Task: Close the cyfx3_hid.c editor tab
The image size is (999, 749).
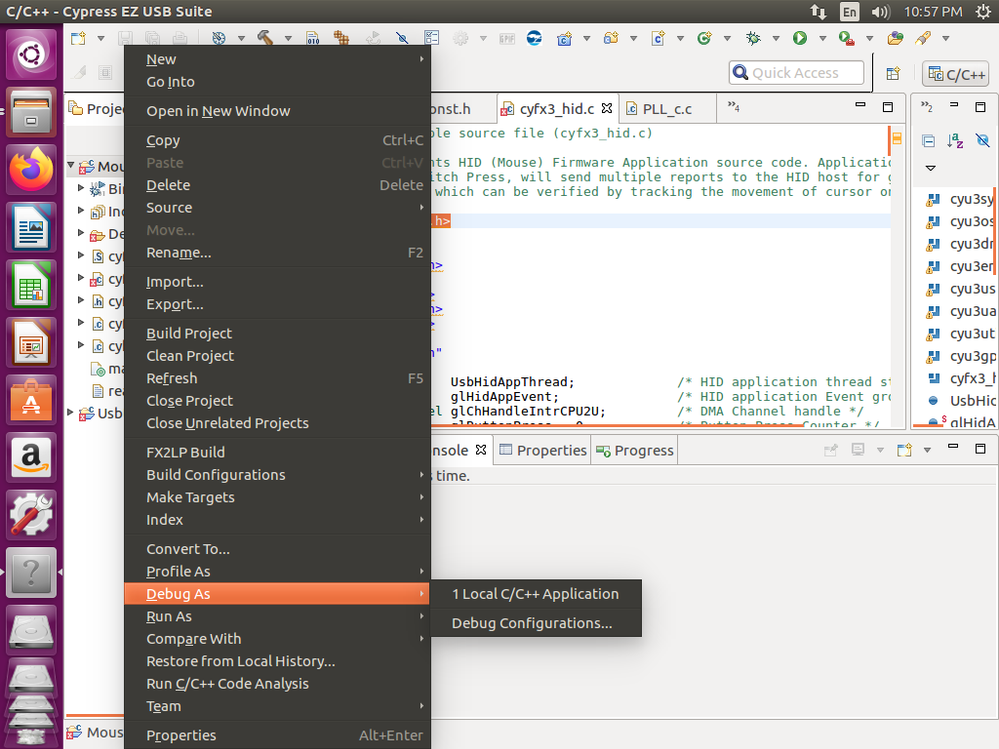Action: (x=607, y=108)
